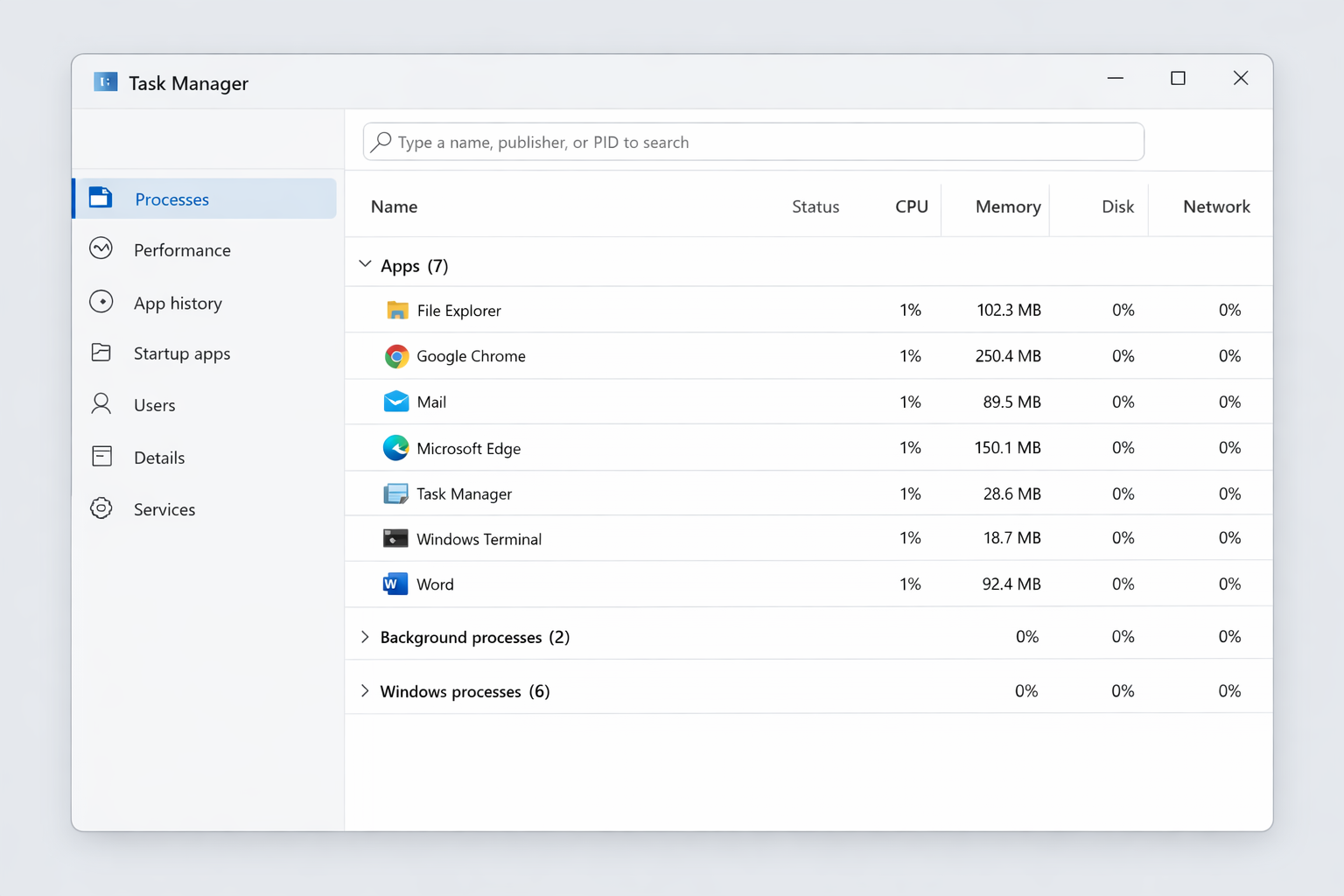This screenshot has width=1344, height=896.
Task: Sort by the Status column header
Action: pyautogui.click(x=815, y=206)
